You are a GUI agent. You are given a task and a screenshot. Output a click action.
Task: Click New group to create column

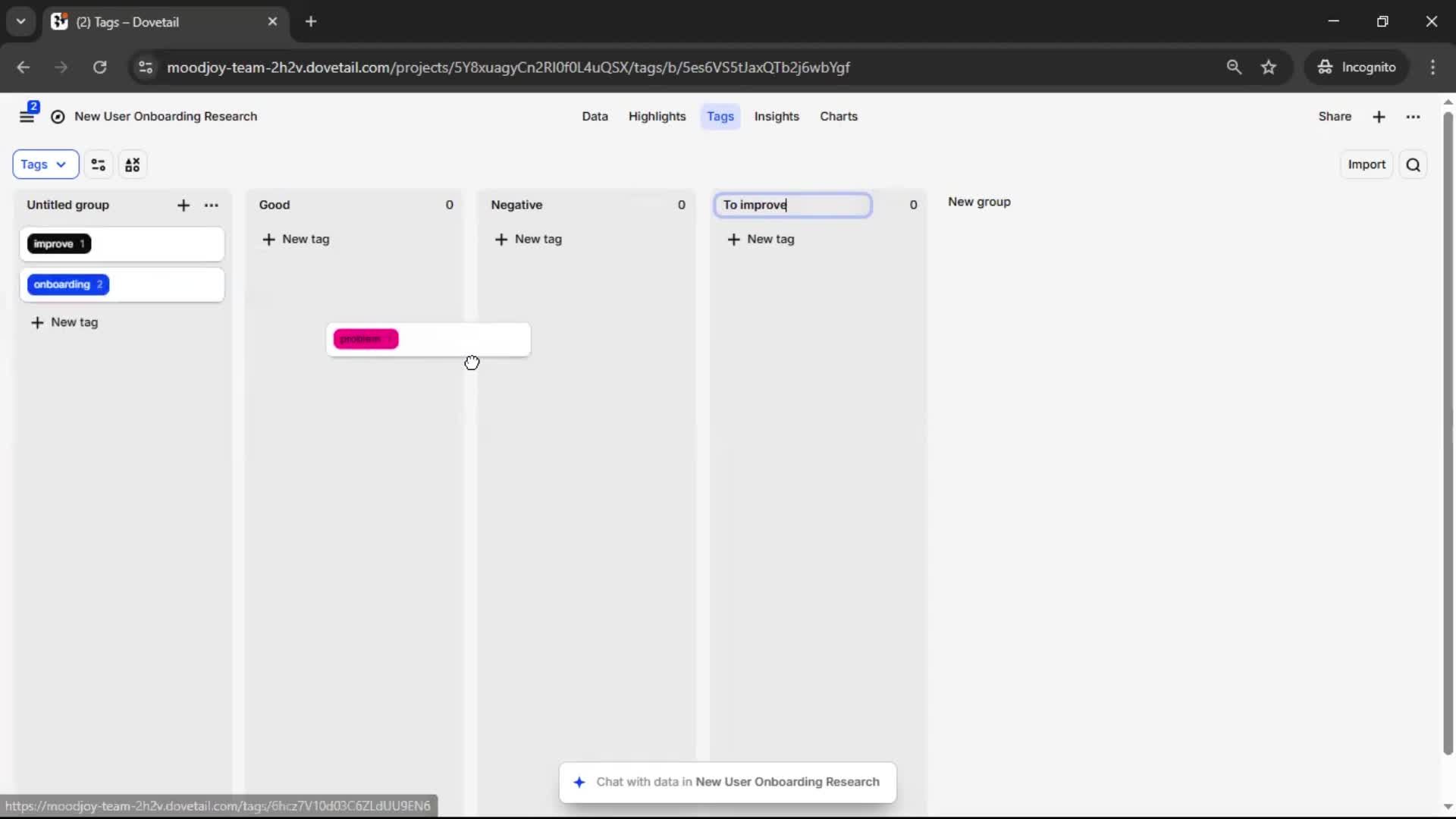978,202
